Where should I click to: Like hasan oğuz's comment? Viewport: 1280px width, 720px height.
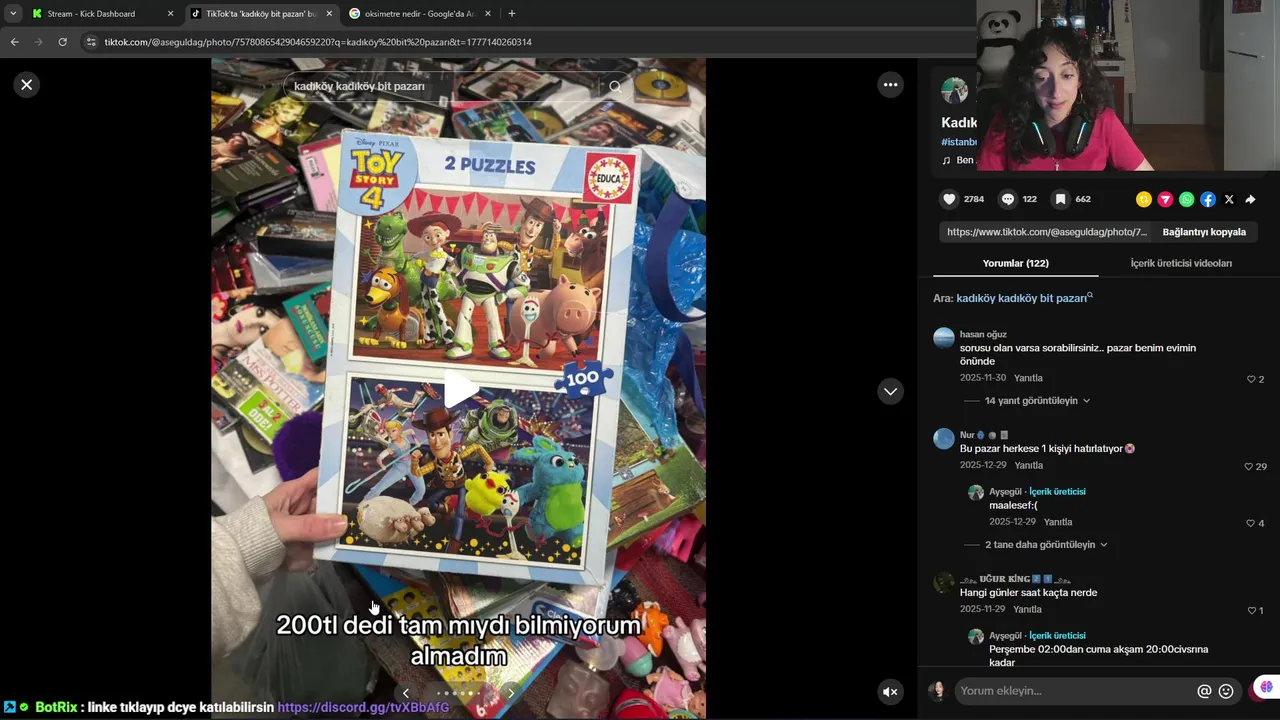[x=1251, y=379]
